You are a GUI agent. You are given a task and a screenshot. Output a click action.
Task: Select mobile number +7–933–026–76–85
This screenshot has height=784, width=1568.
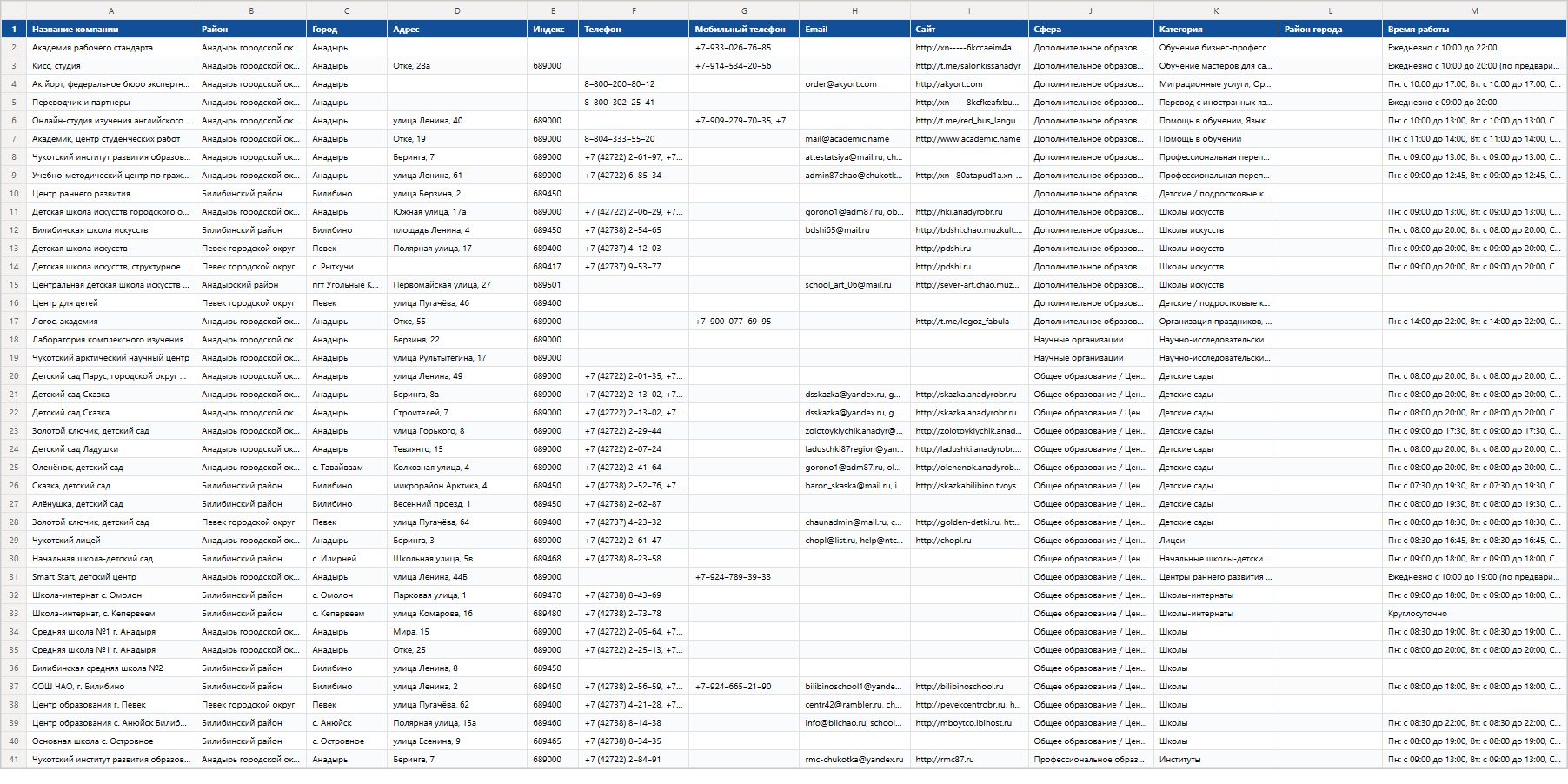[744, 48]
